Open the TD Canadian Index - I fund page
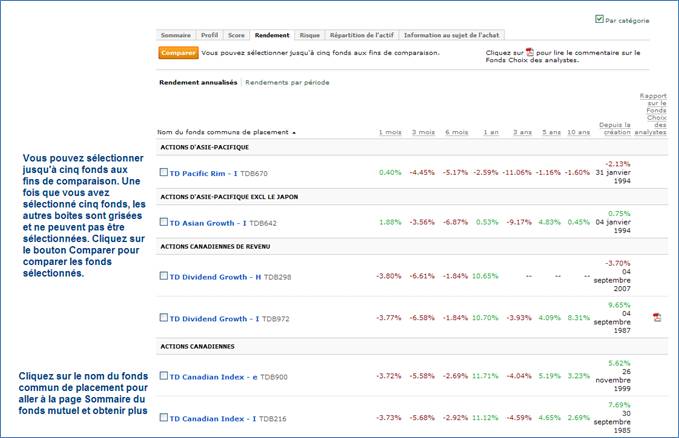The image size is (679, 438). click(207, 418)
